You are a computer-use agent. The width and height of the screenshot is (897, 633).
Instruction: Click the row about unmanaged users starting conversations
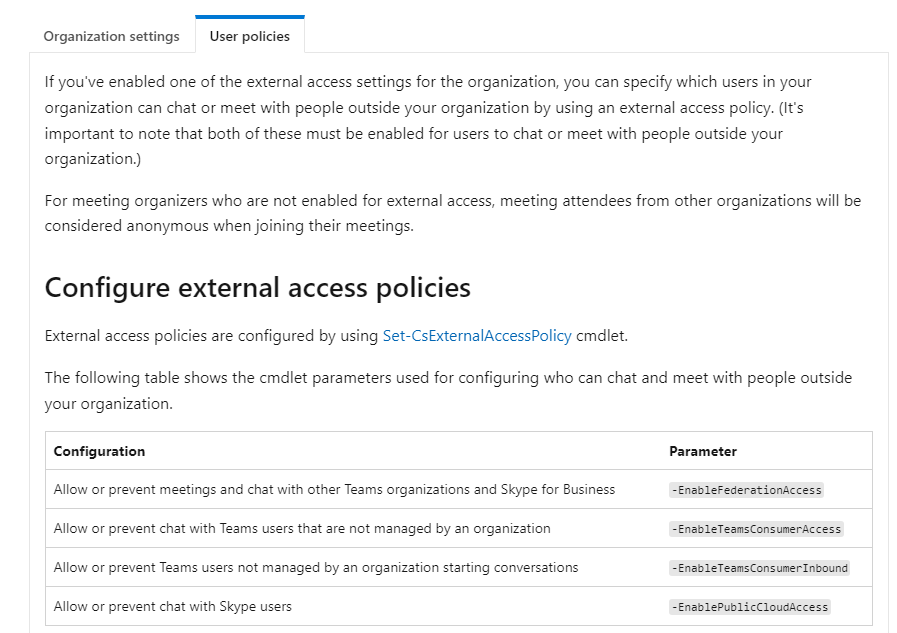tap(316, 567)
